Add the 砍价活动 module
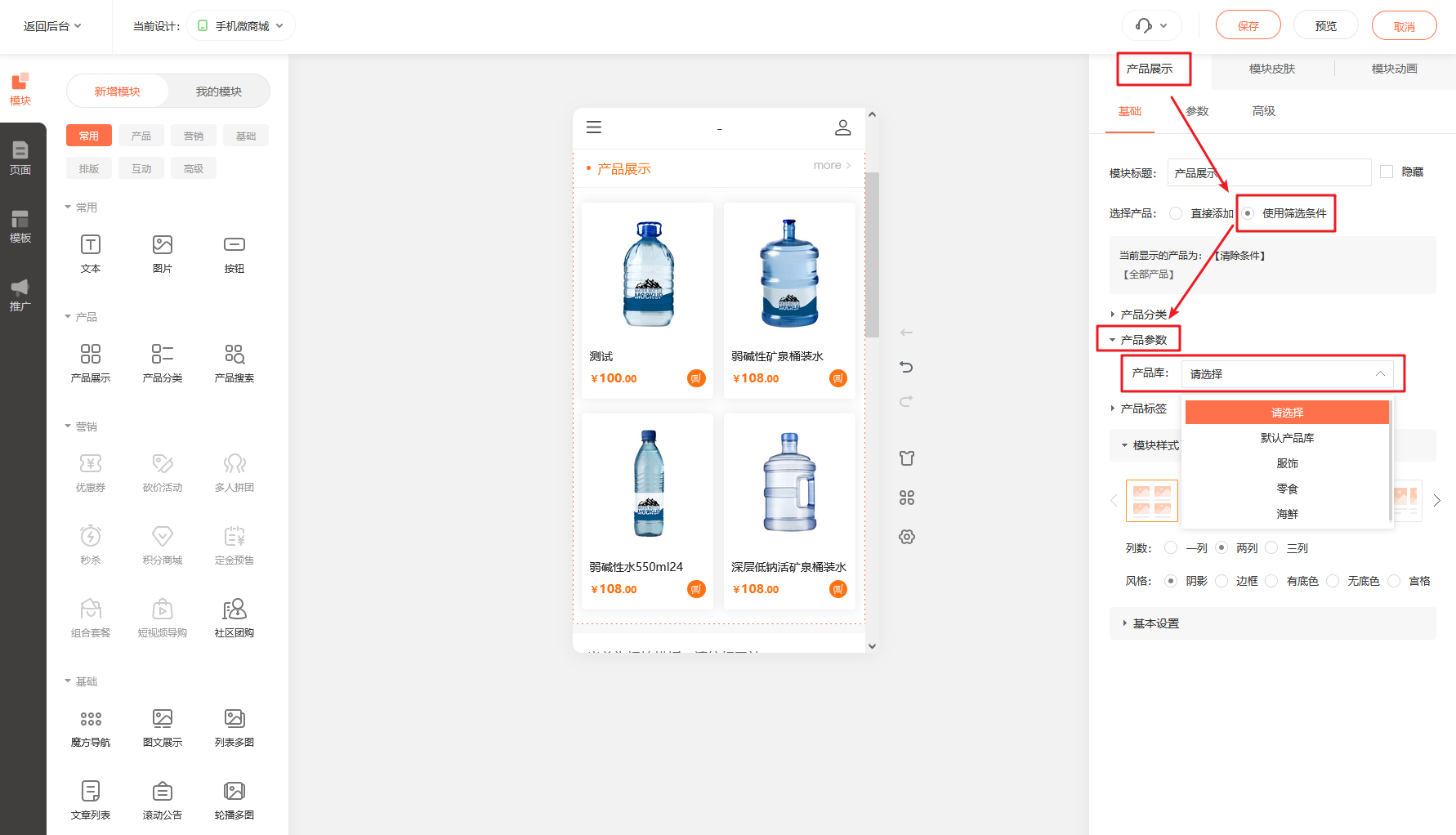 (x=163, y=472)
